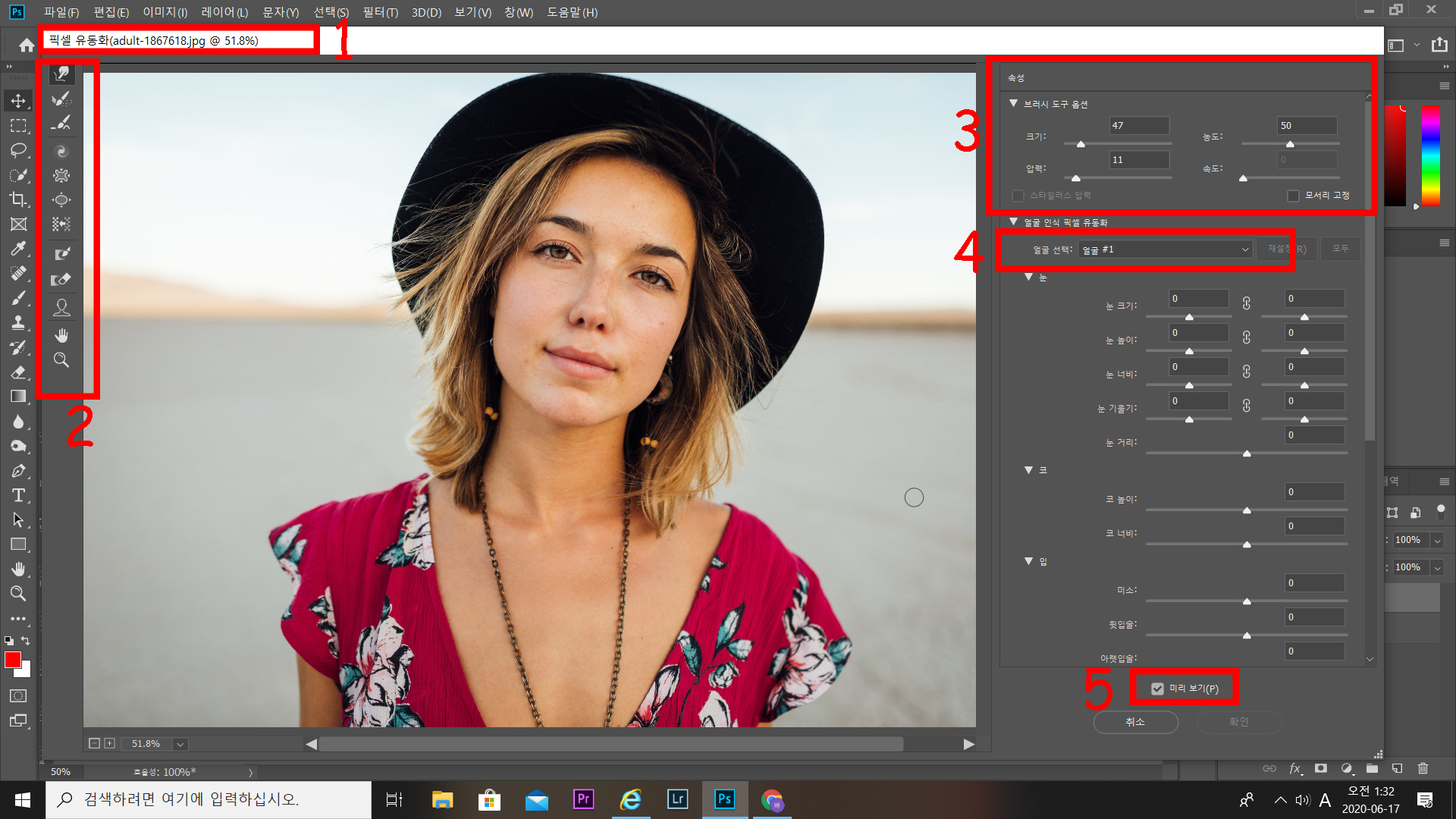Viewport: 1456px width, 819px height.
Task: Open Lightroom from the taskbar
Action: click(677, 799)
